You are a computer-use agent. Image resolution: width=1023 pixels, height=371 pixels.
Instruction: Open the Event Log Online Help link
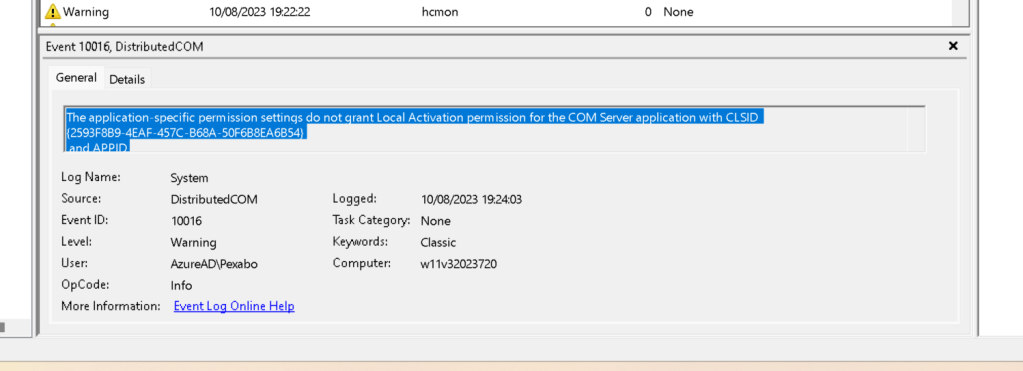coord(234,306)
